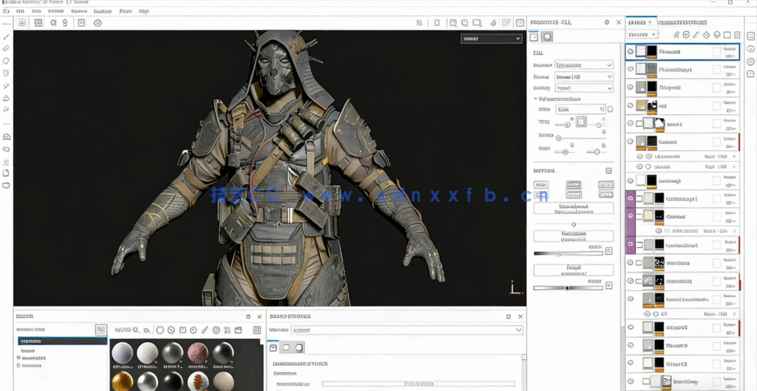Toggle visibility of the tan-thumbnail layer
The width and height of the screenshot is (757, 391).
point(631,105)
